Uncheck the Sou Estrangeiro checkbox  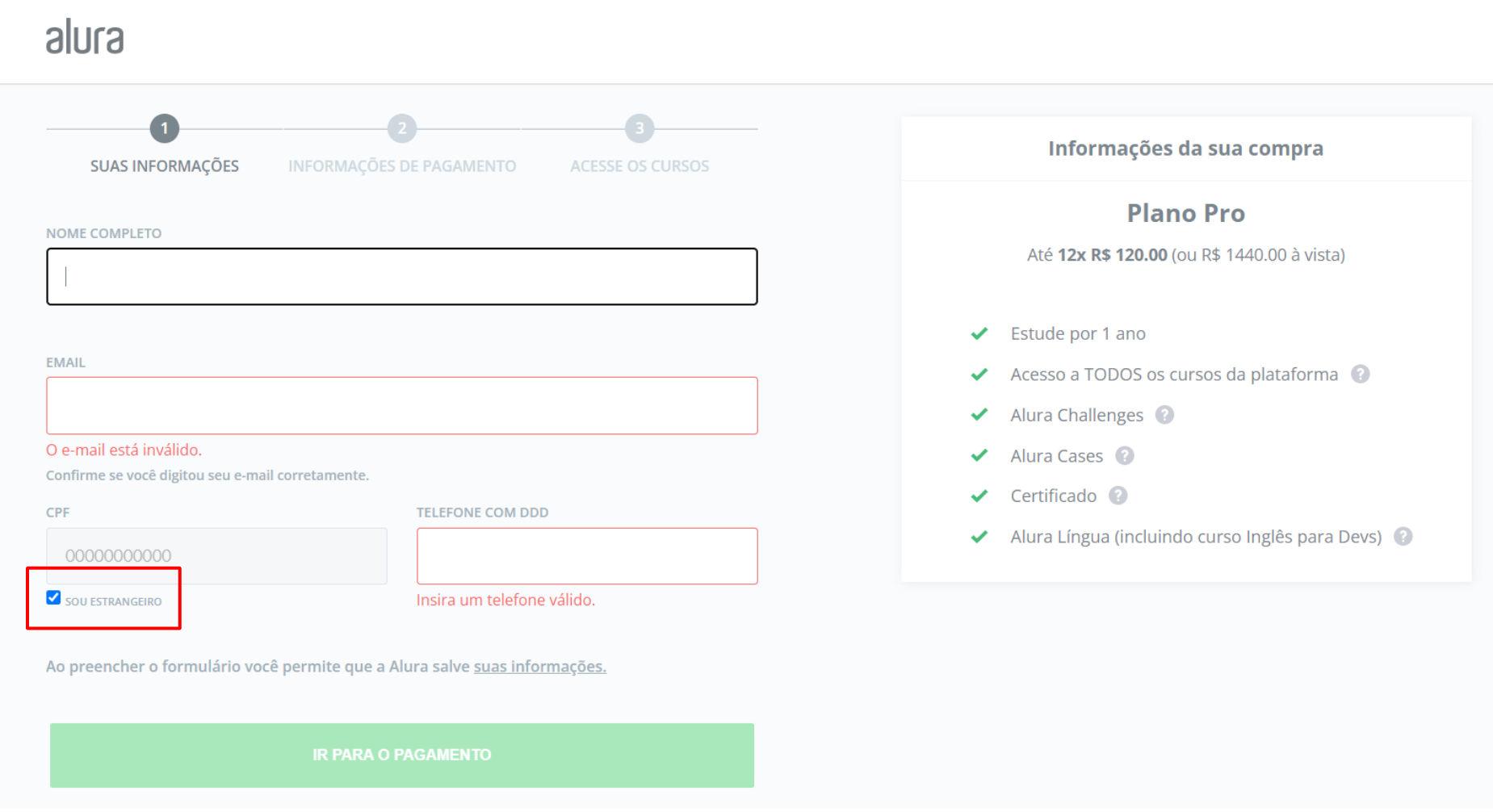pyautogui.click(x=54, y=598)
